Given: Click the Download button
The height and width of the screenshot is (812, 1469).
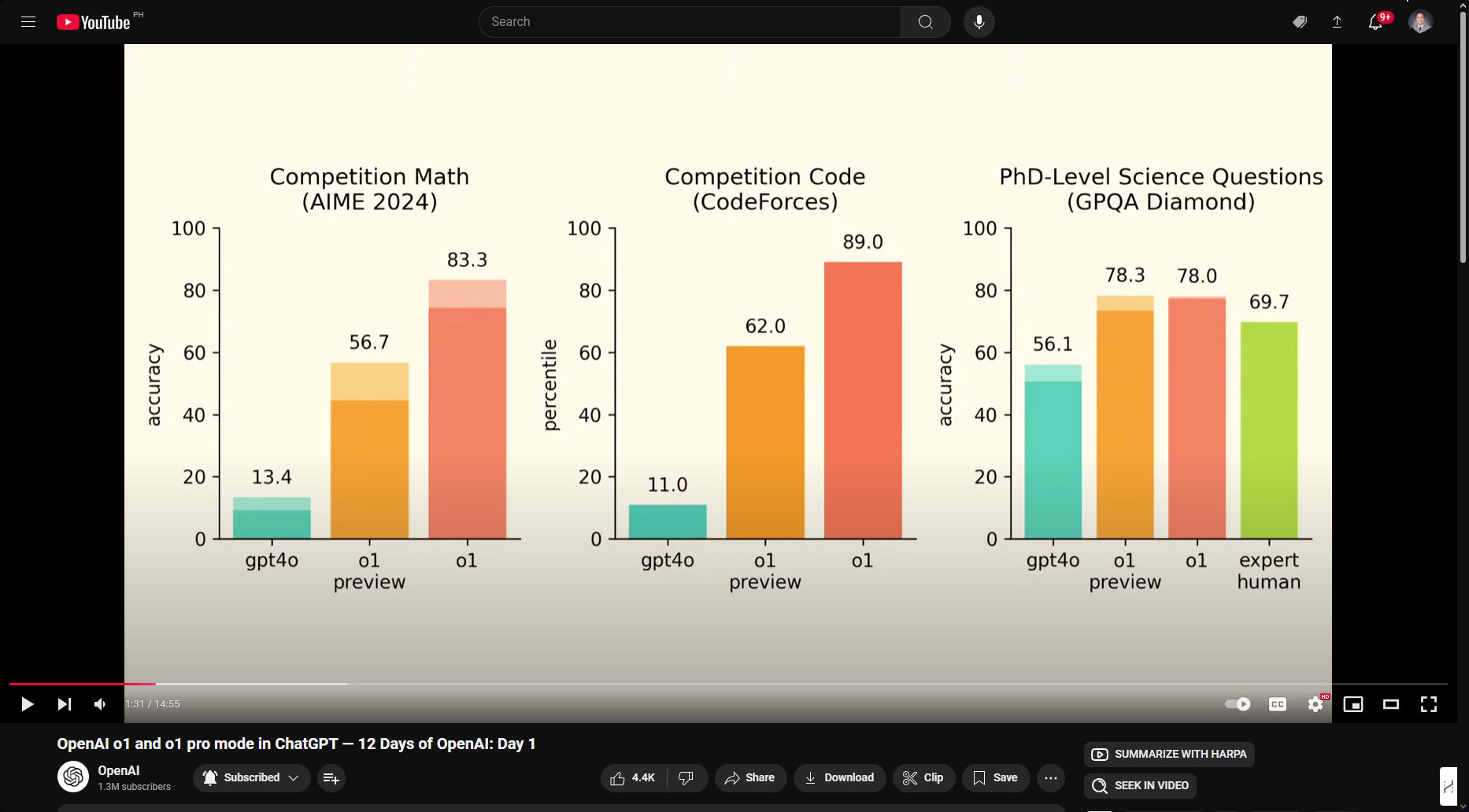Looking at the screenshot, I should tap(839, 777).
